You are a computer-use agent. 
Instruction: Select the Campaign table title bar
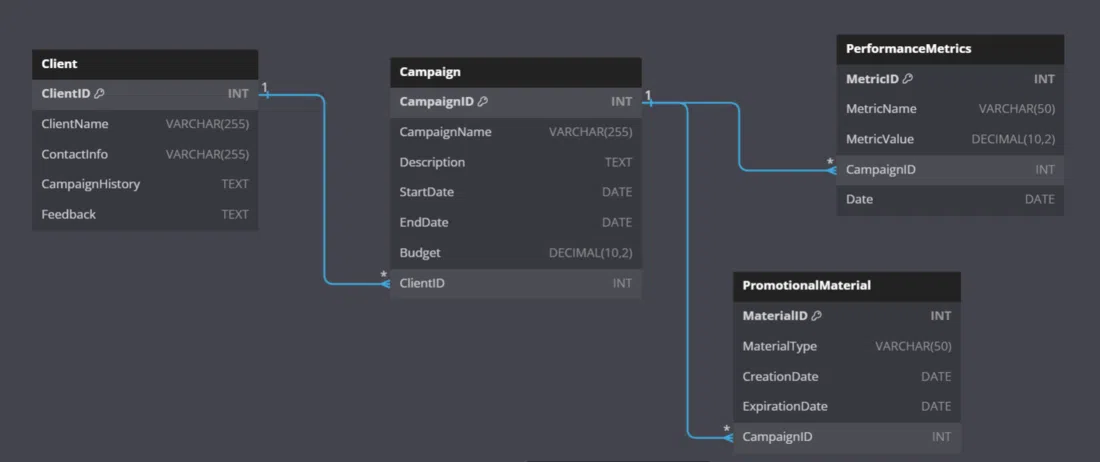pyautogui.click(x=515, y=72)
